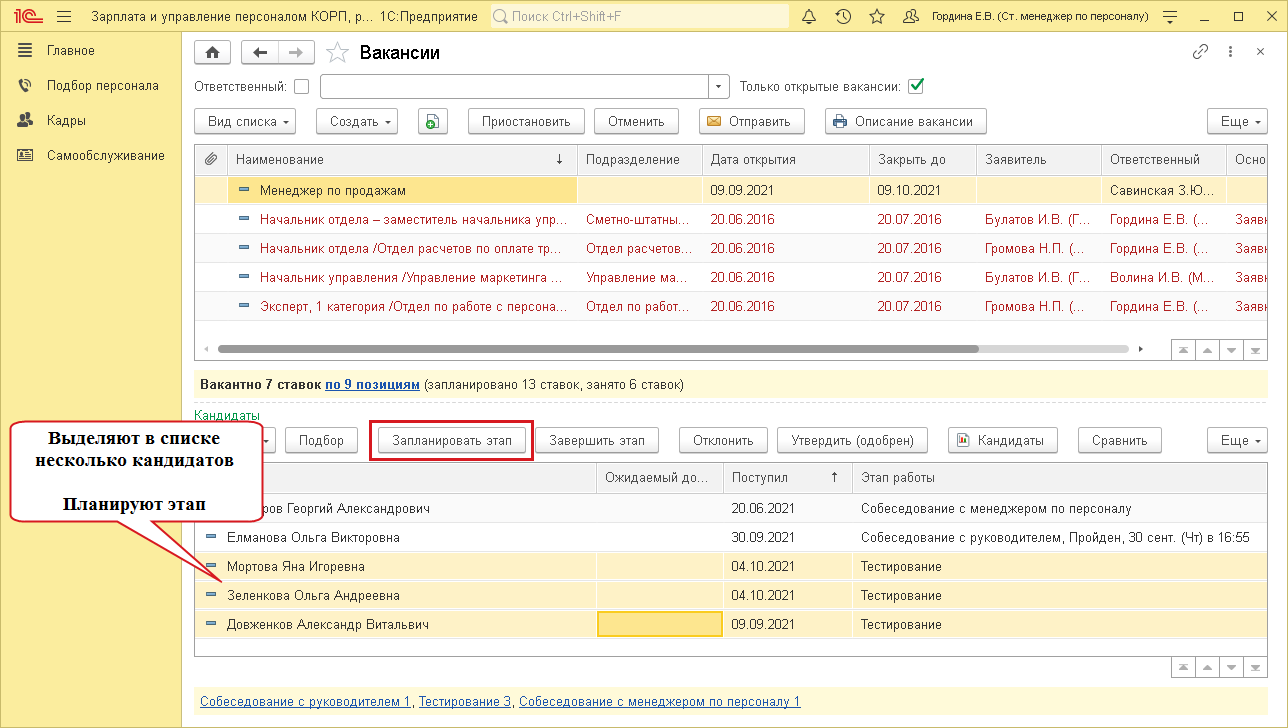The width and height of the screenshot is (1288, 728).
Task: Click the home page button
Action: [212, 53]
